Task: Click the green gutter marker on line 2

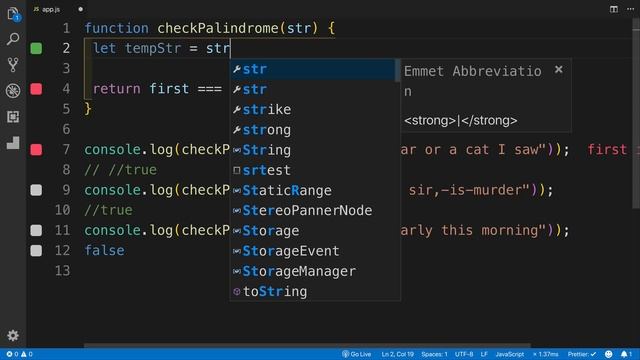Action: [36, 49]
